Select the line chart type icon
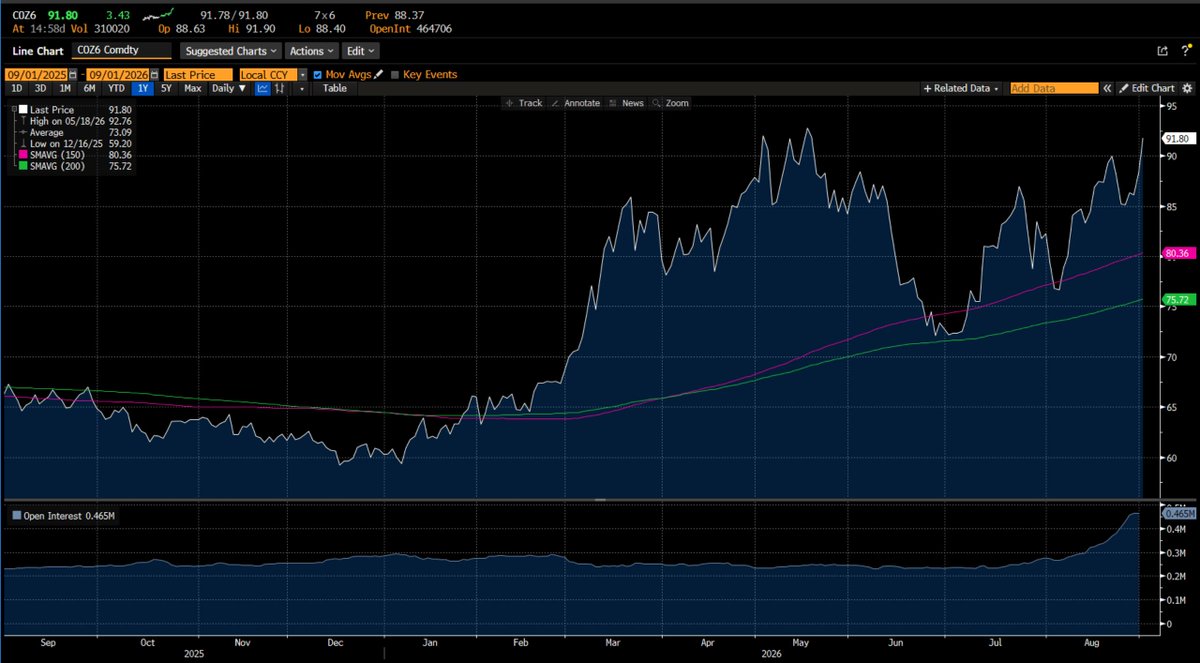Screen dimensions: 1200x663 click(262, 88)
